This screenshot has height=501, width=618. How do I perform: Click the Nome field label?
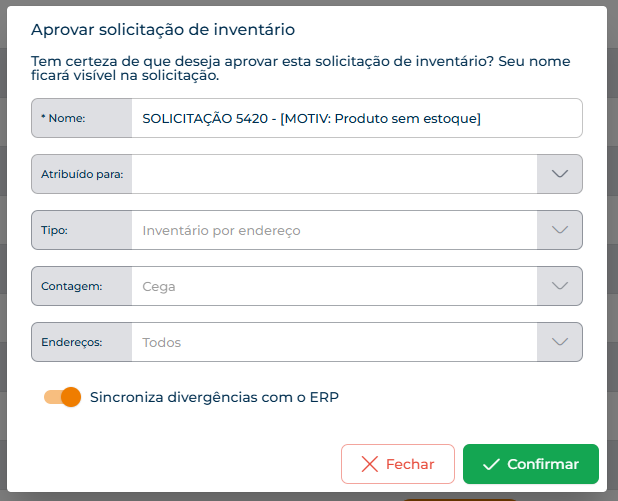click(63, 118)
